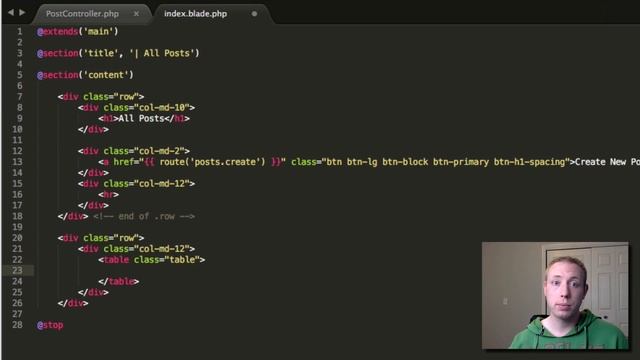Click the btn-lg class name

(x=362, y=162)
